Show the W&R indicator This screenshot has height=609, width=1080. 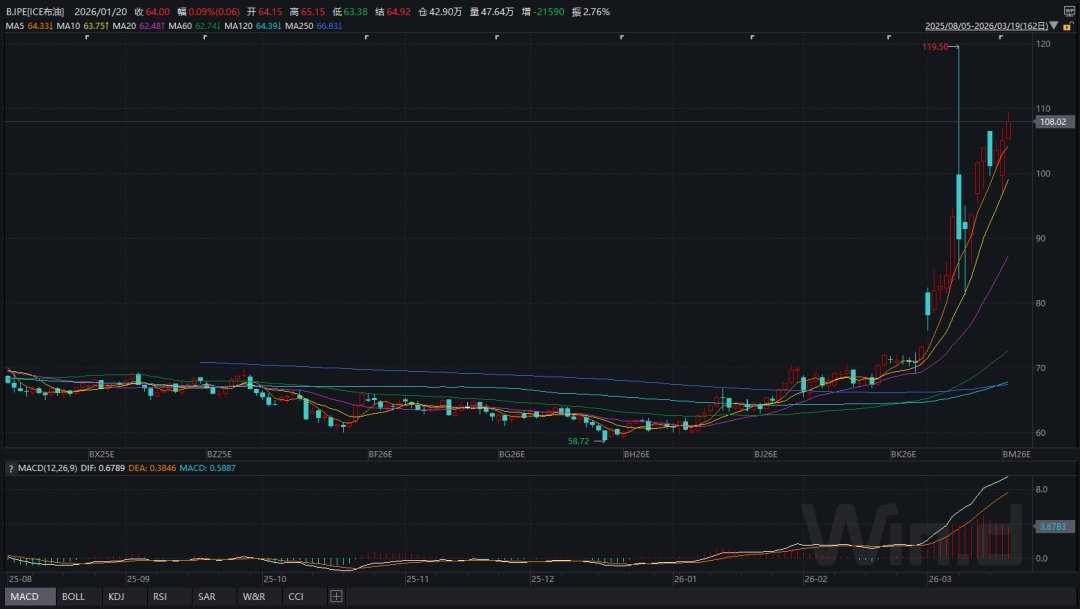click(253, 597)
